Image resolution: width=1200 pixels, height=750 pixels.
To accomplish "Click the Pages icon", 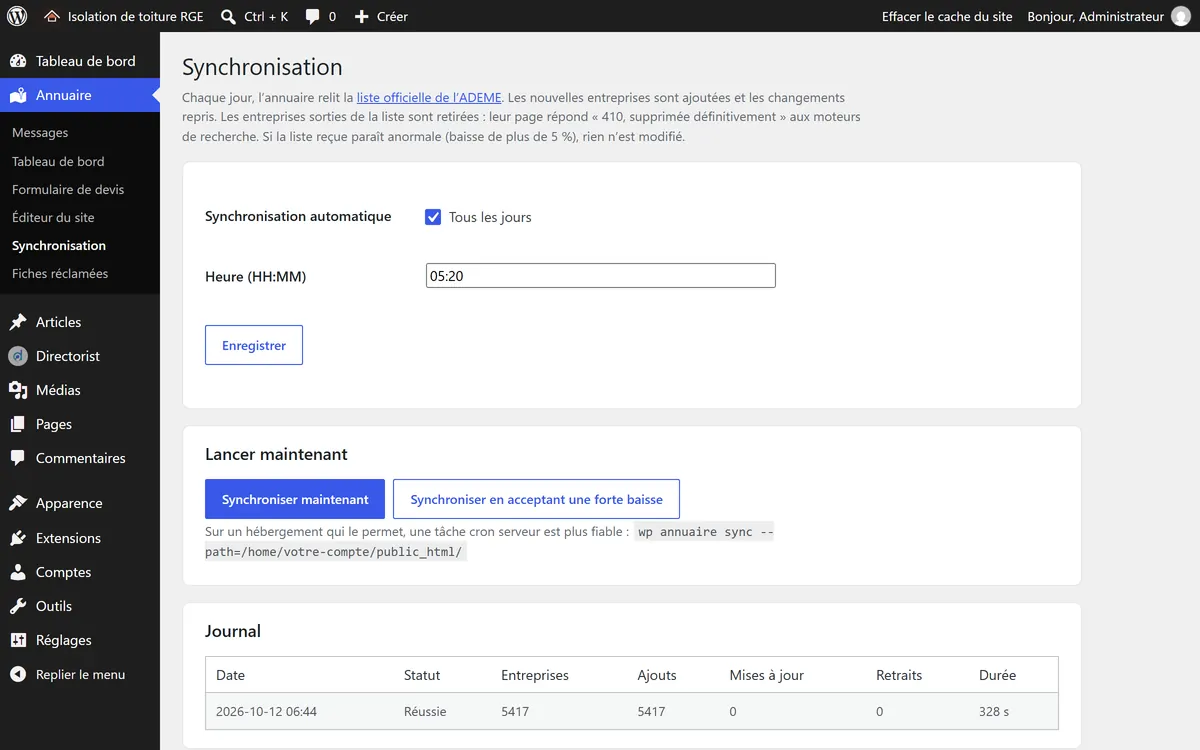I will [18, 424].
